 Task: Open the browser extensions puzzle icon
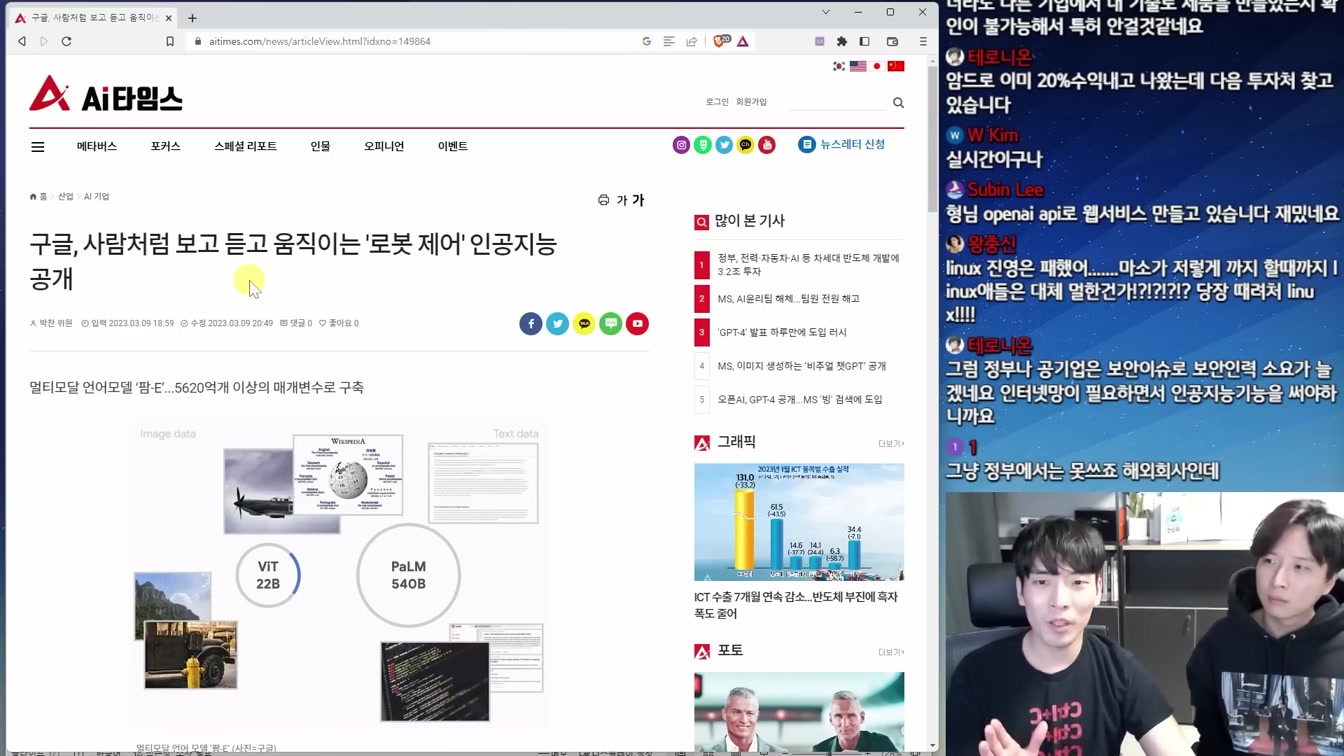(842, 42)
